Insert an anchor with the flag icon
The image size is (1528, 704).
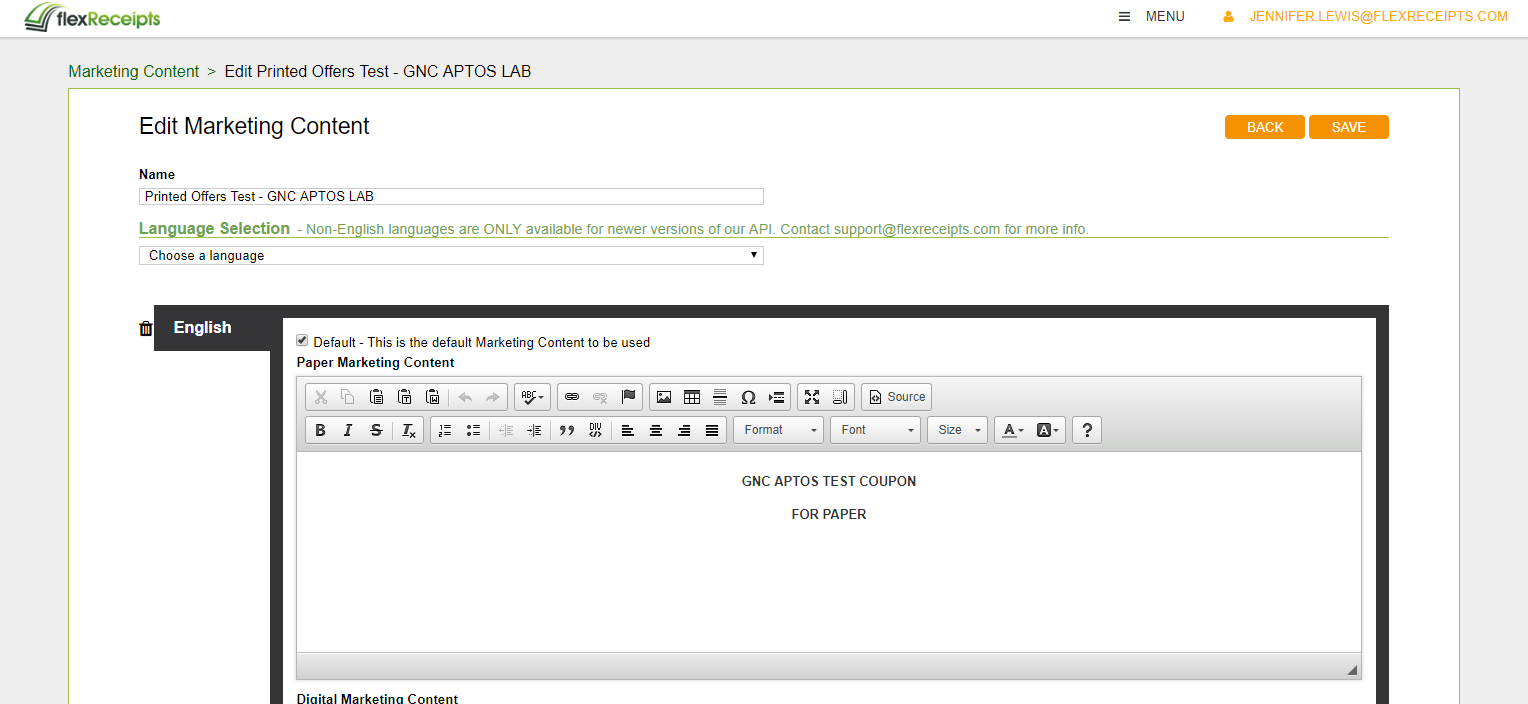628,397
